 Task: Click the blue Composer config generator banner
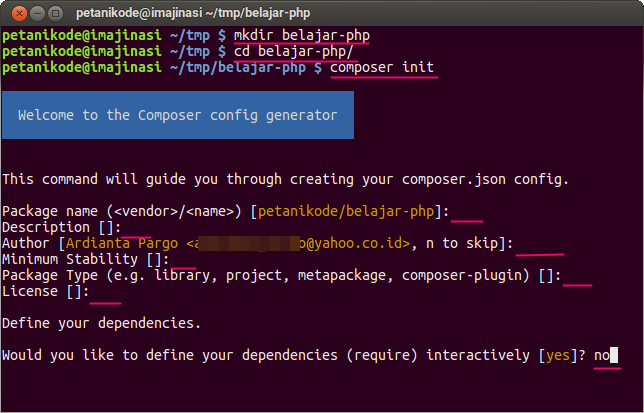178,115
